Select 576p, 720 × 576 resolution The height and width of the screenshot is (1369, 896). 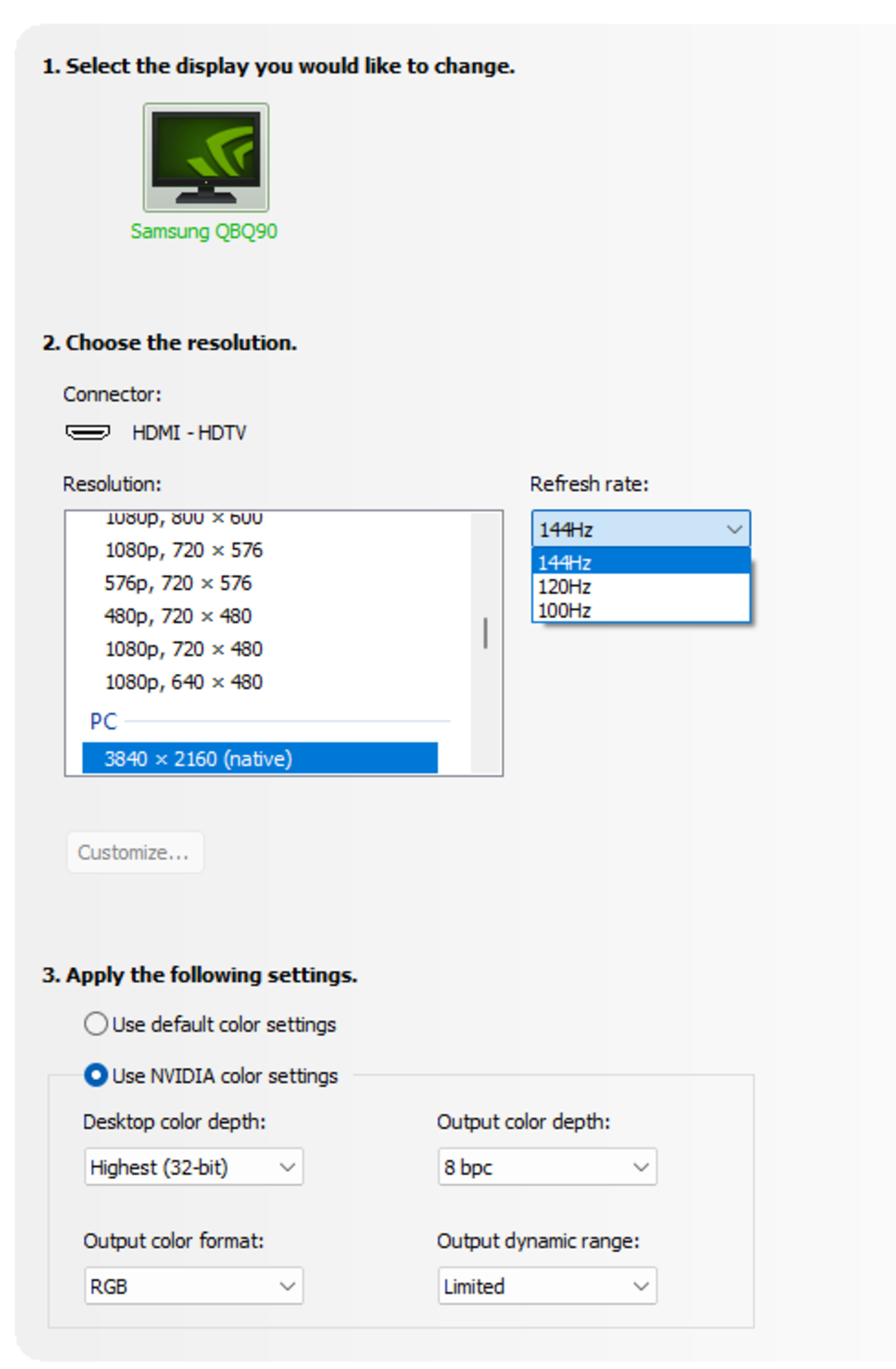[178, 583]
